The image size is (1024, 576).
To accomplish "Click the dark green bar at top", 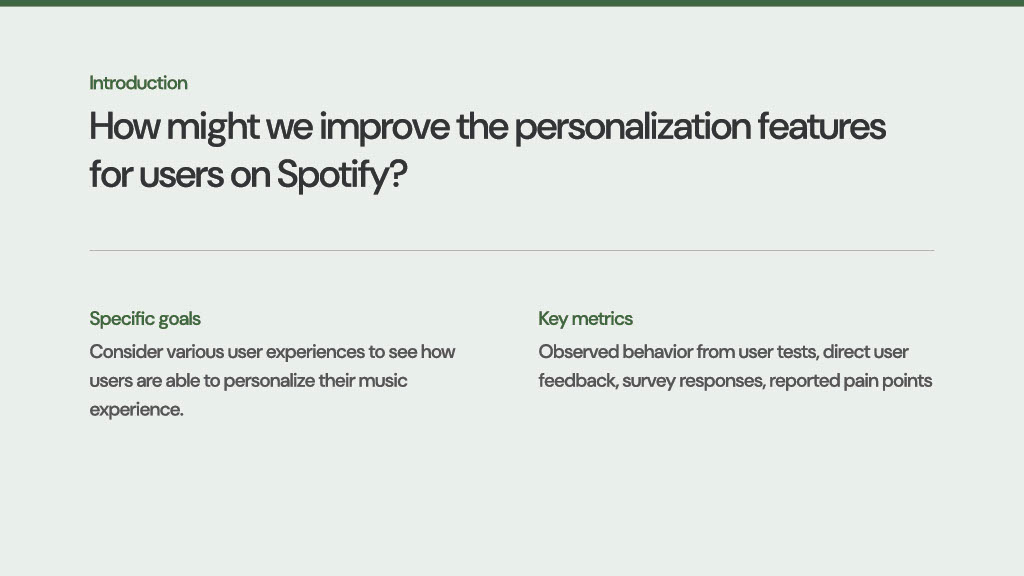I will tap(512, 3).
